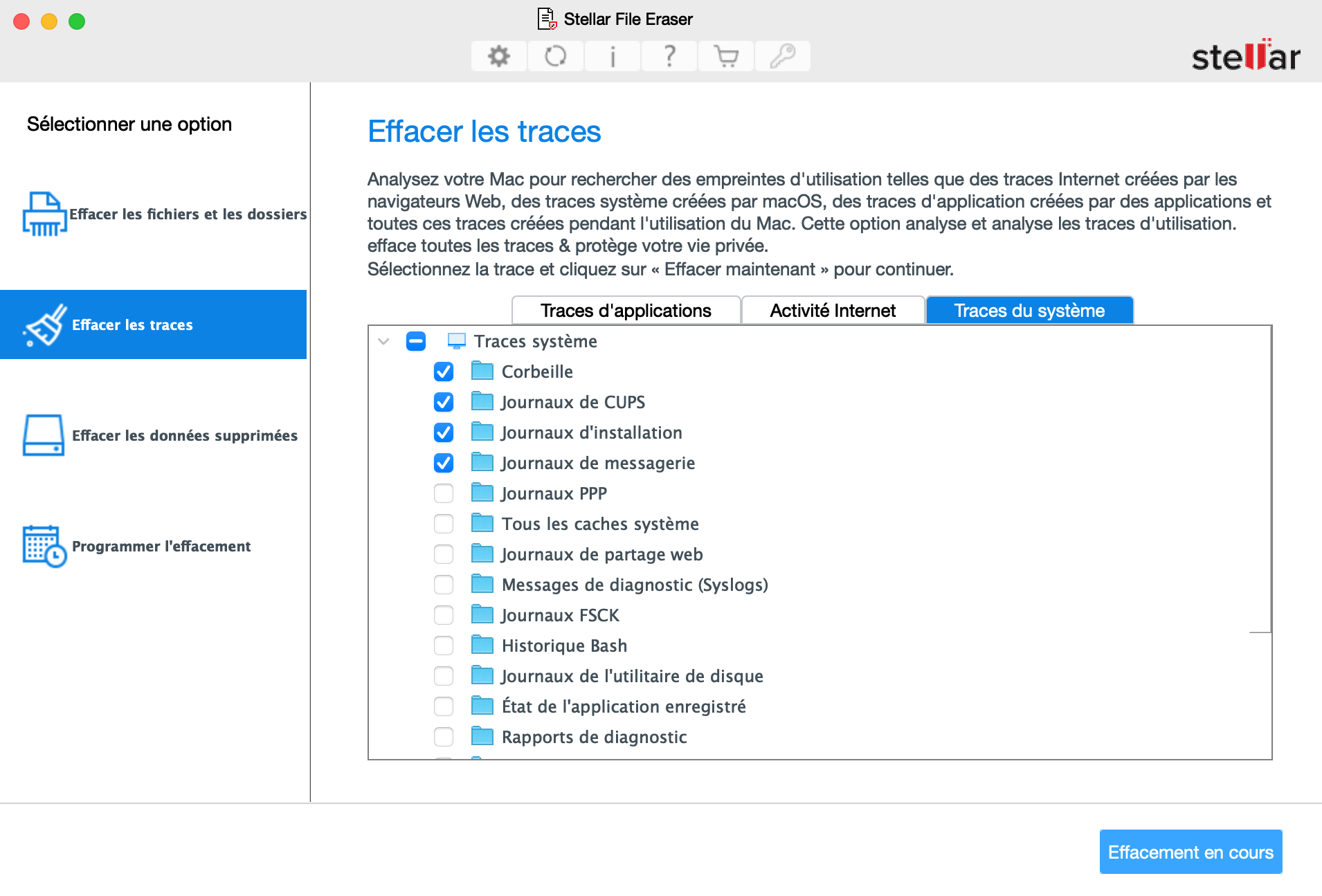Open the info (i) toolbar icon
Screen dimensions: 1322x896
pyautogui.click(x=613, y=56)
